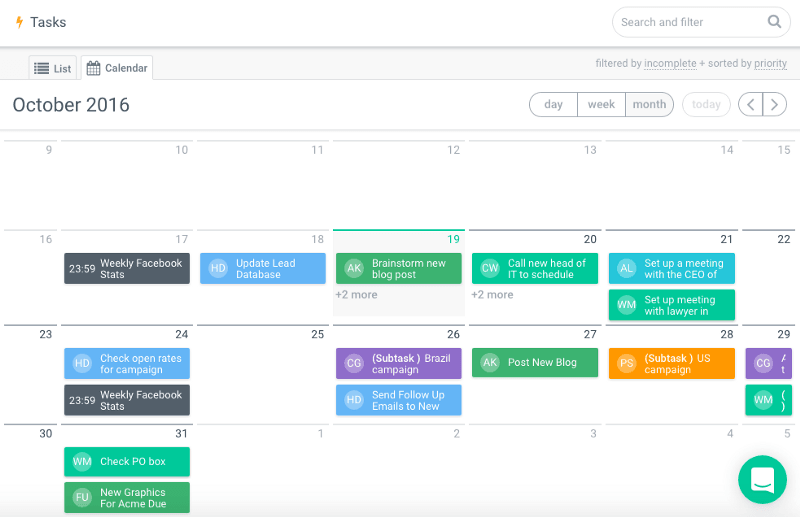Viewport: 800px width, 517px height.
Task: Click the FU avatar on New Graphics task
Action: (82, 497)
